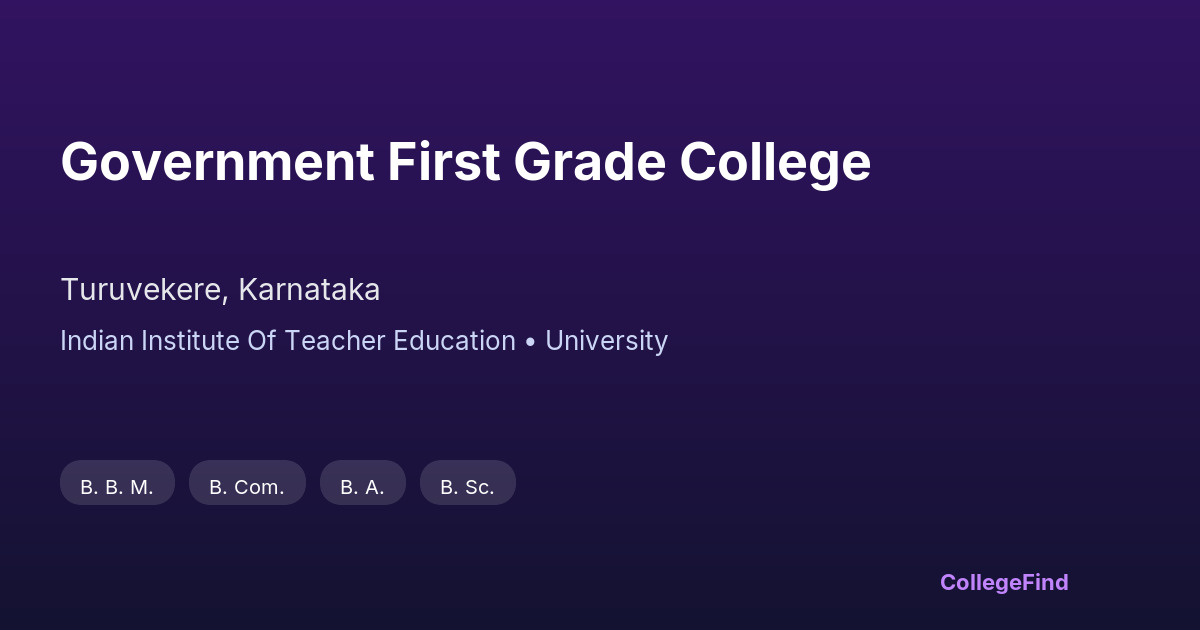The height and width of the screenshot is (630, 1200).
Task: Click the word Government in the heading
Action: click(216, 162)
